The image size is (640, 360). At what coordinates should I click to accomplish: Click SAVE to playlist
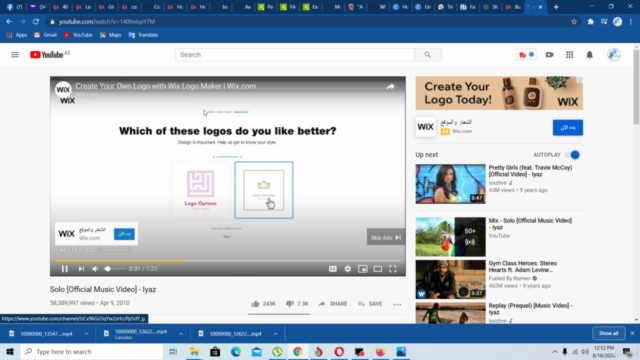(370, 304)
